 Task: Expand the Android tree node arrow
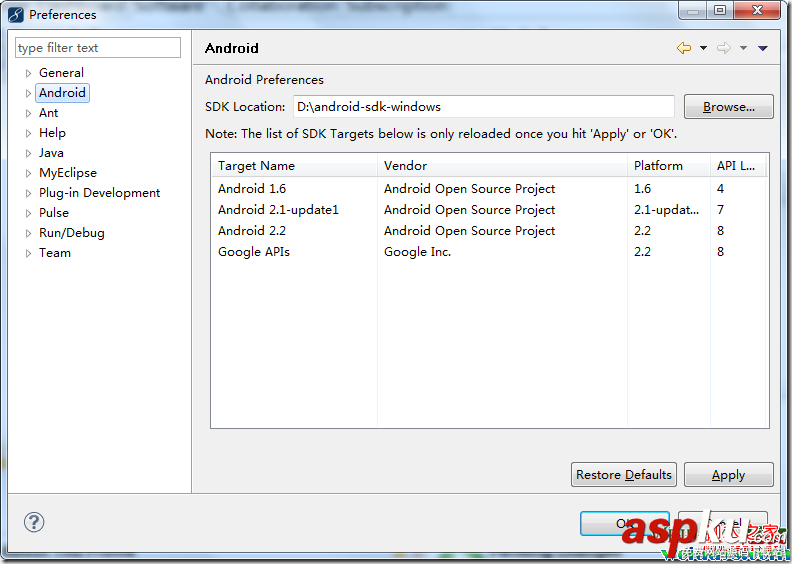point(28,93)
